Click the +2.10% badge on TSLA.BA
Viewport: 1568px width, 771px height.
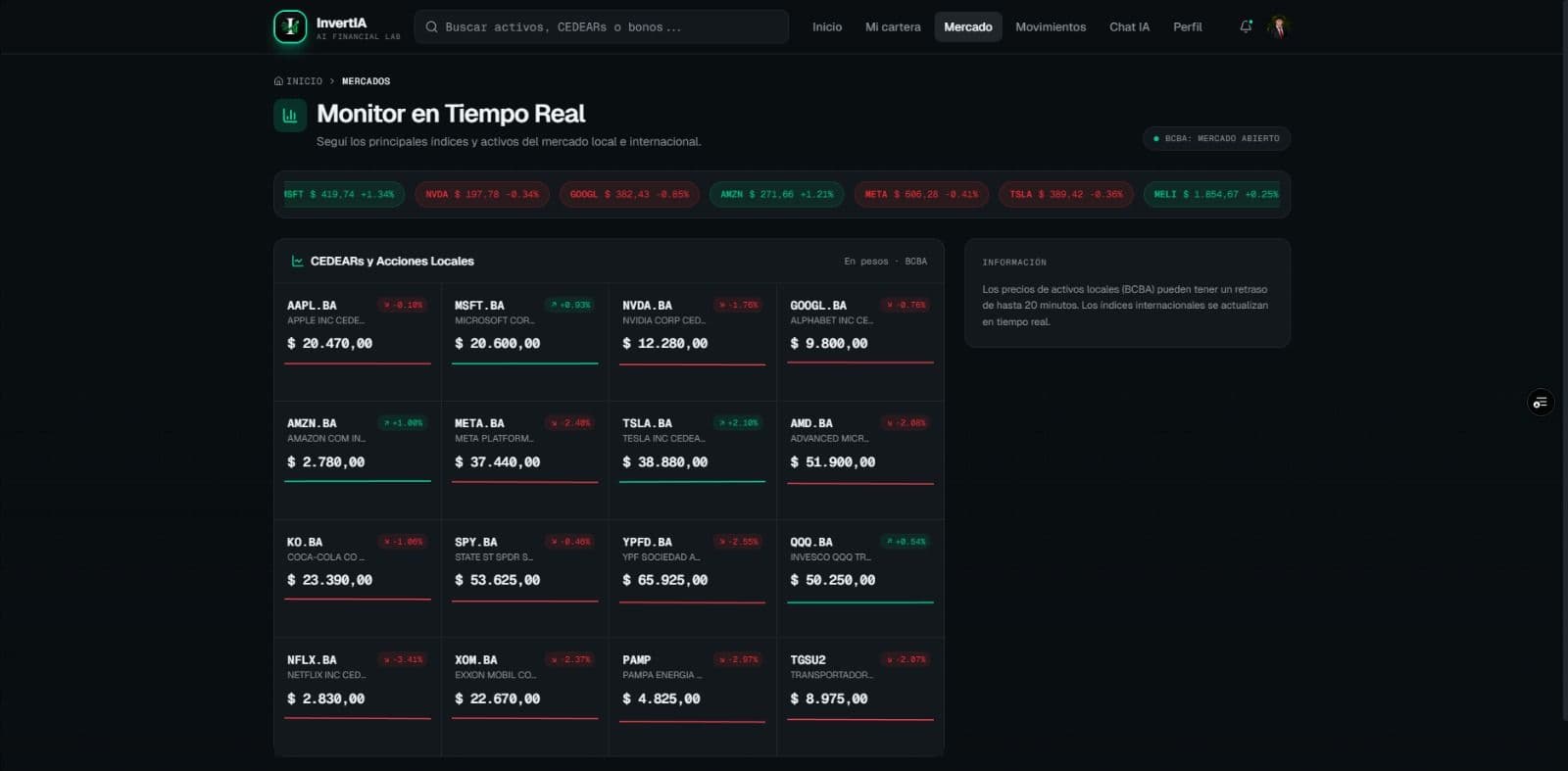point(739,423)
